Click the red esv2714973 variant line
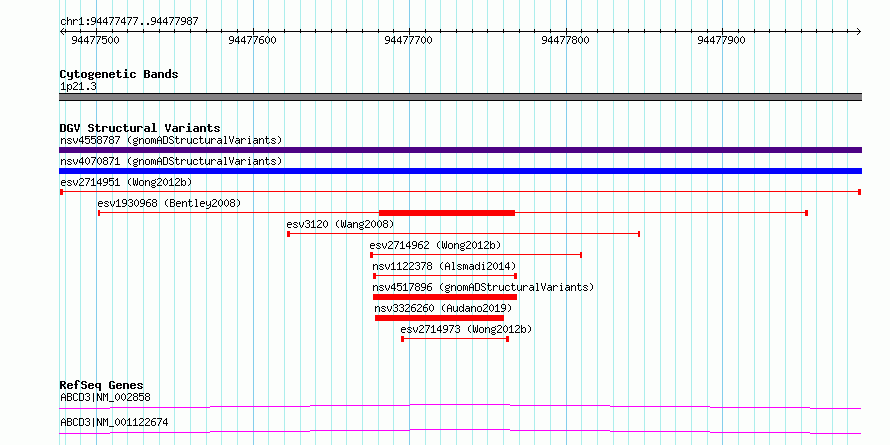The width and height of the screenshot is (890, 445). (455, 339)
